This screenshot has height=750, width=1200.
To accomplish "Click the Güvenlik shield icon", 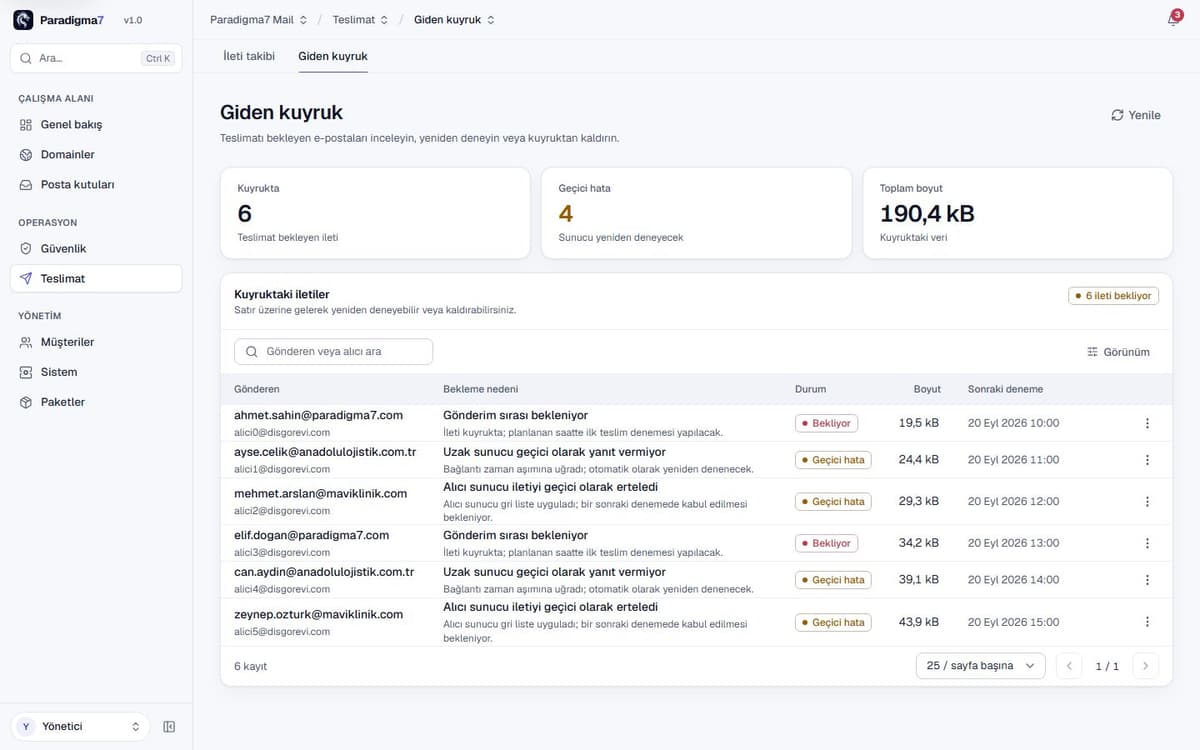I will pyautogui.click(x=26, y=249).
